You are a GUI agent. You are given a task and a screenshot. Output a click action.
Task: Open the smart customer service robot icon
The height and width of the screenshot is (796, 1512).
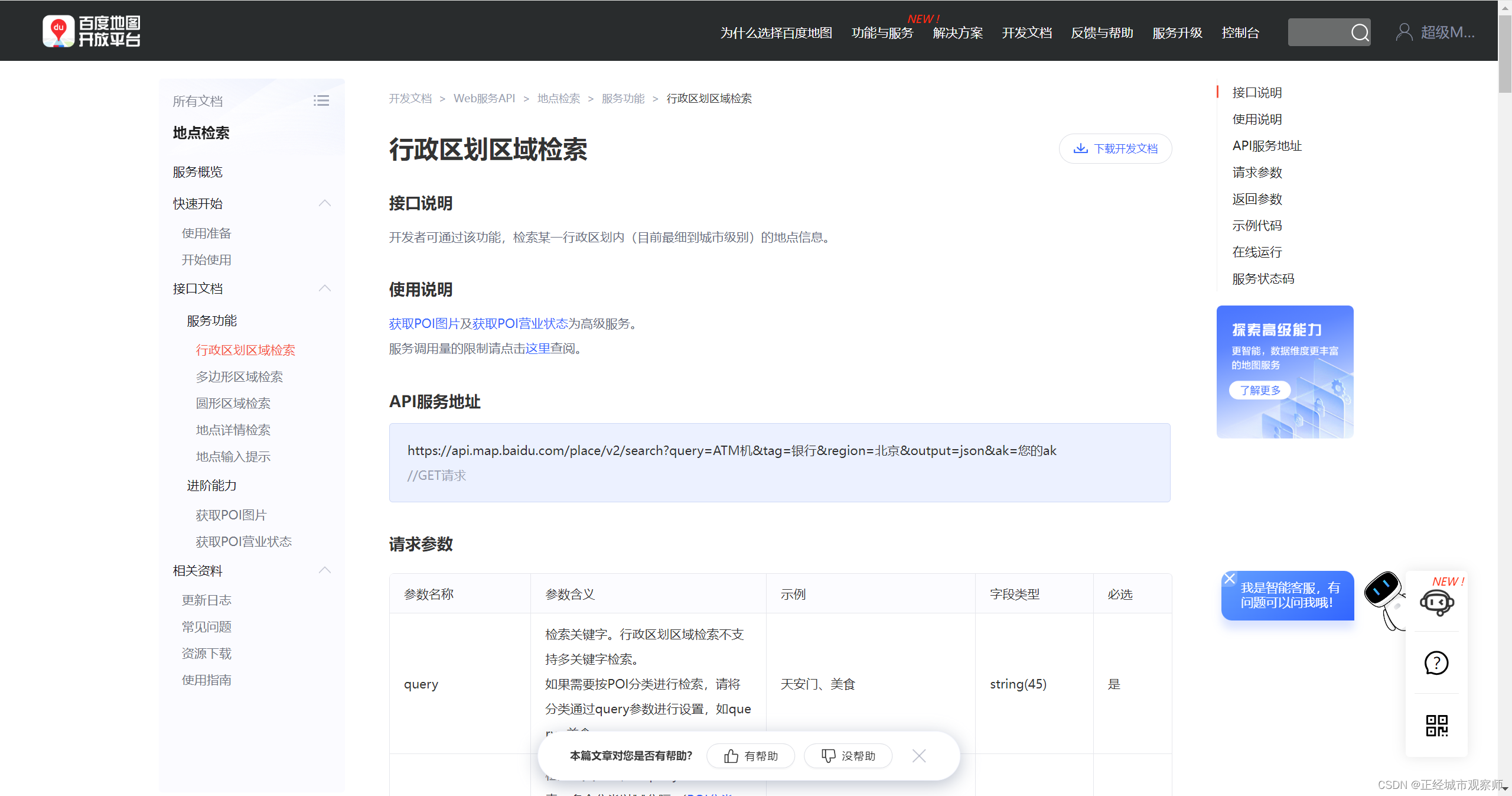coord(1436,603)
